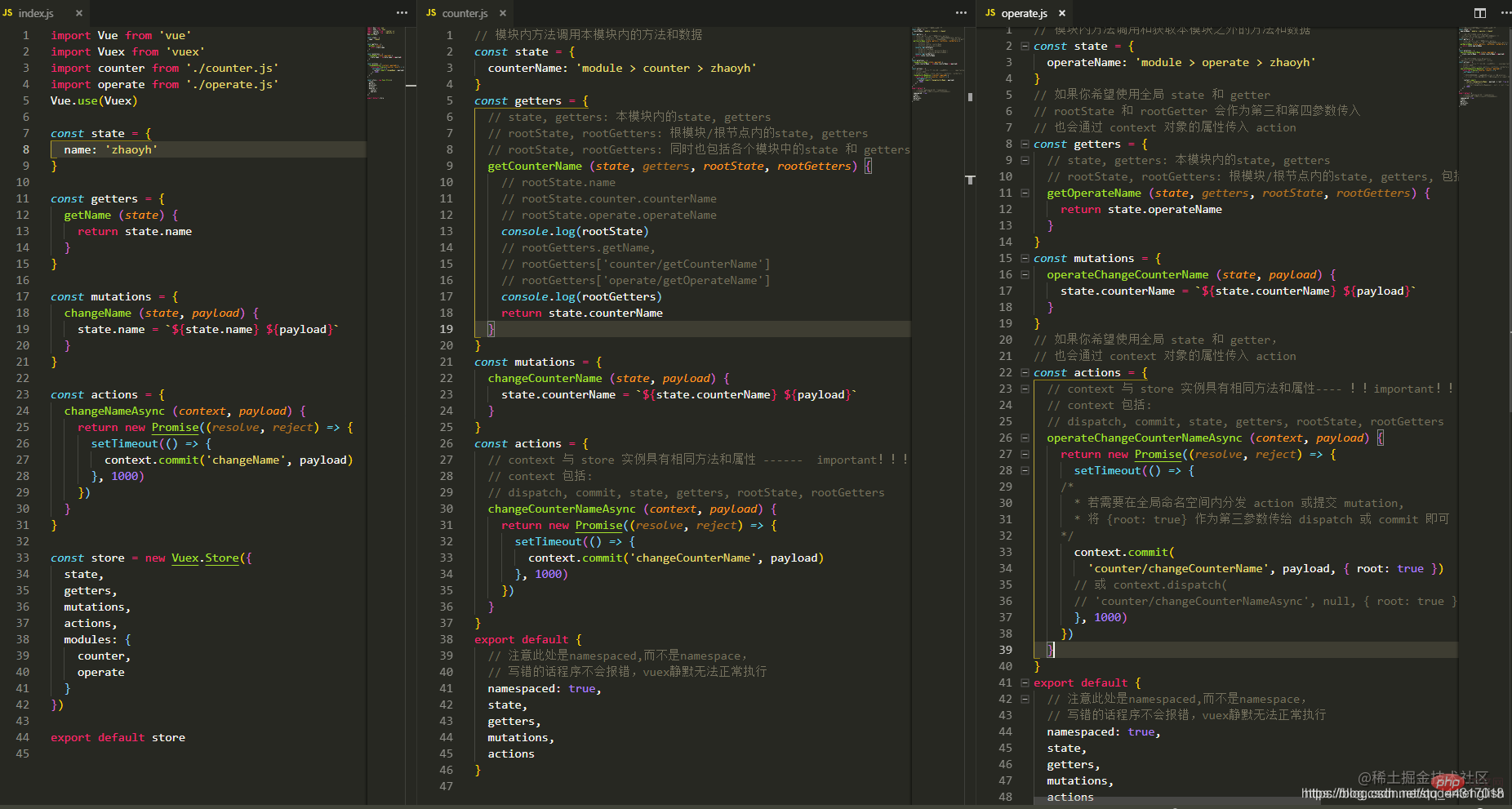The width and height of the screenshot is (1512, 809).
Task: Jump using the index.js minimap
Action: click(x=386, y=62)
